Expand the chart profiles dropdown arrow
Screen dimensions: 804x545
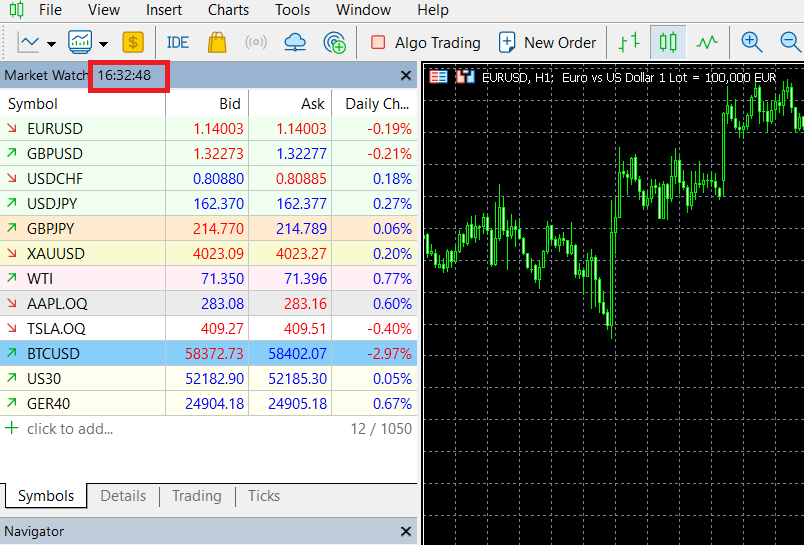[104, 44]
